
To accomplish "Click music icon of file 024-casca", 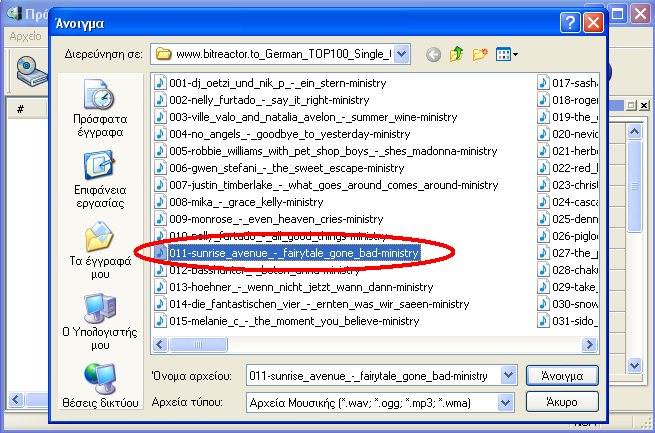I will tap(543, 202).
